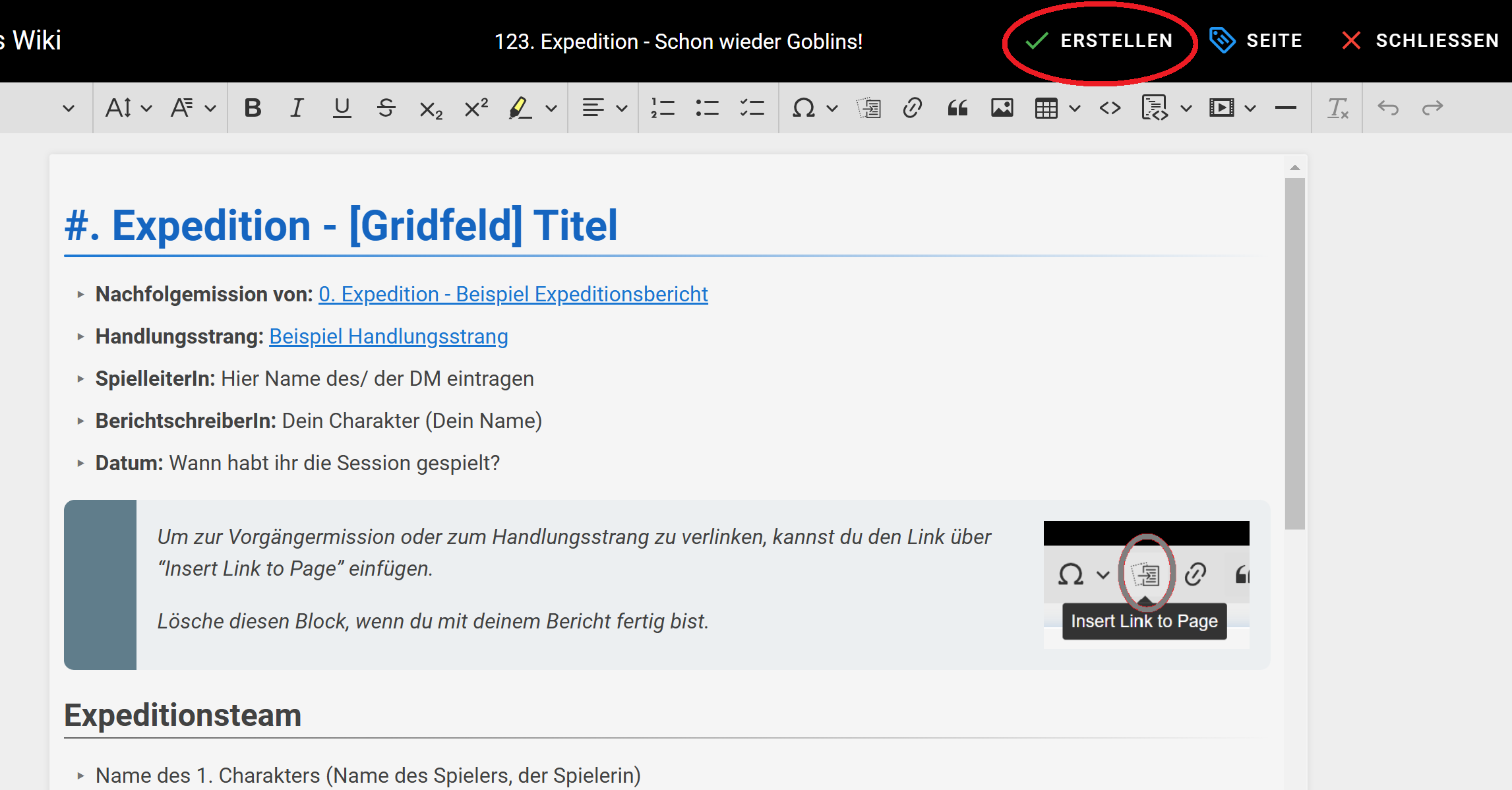Toggle italic text formatting

tap(296, 107)
